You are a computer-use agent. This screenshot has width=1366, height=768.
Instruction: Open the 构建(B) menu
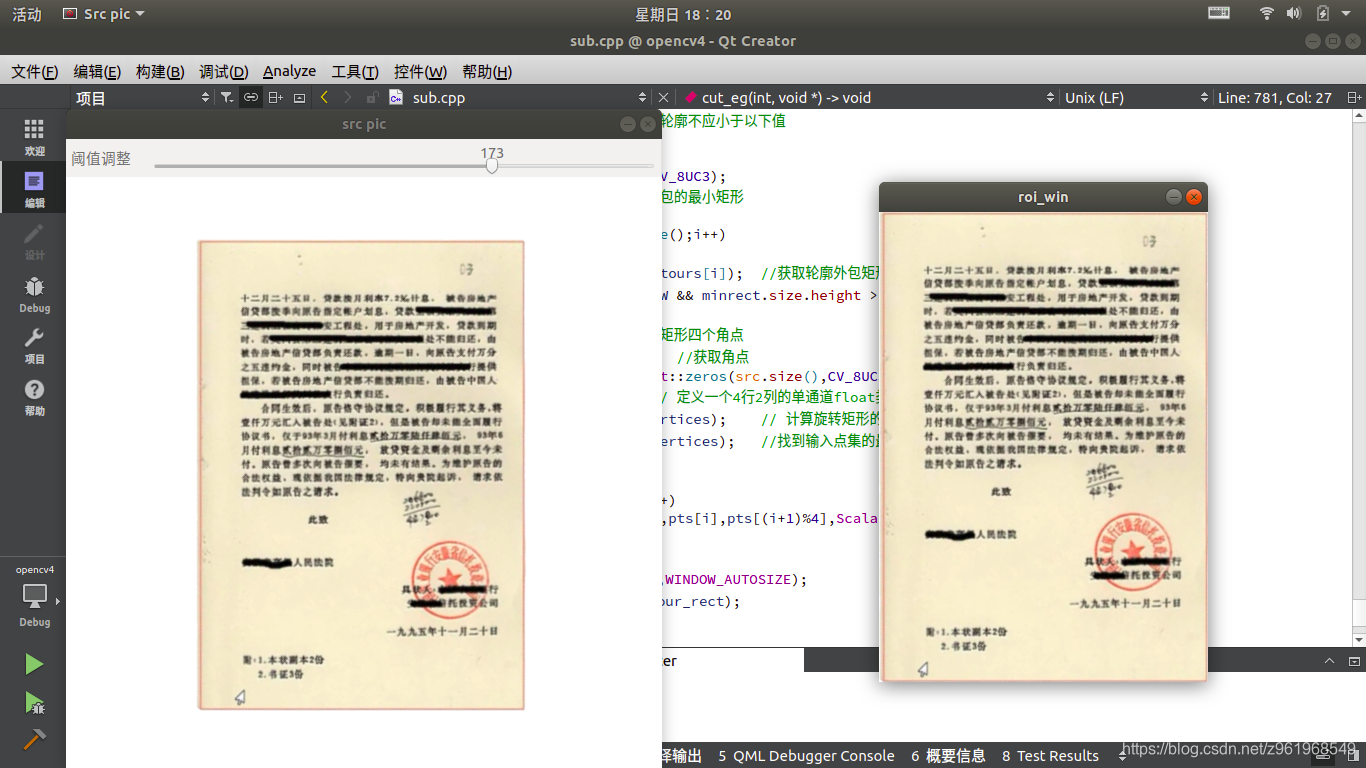point(160,71)
